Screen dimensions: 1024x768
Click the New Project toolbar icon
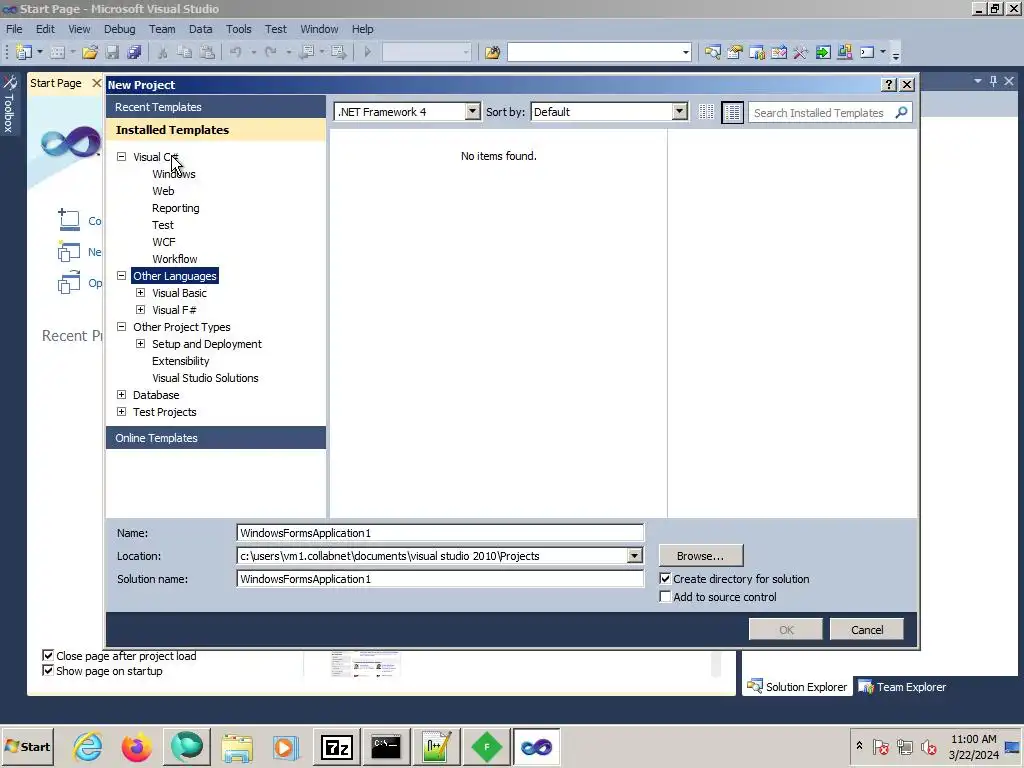(x=24, y=52)
